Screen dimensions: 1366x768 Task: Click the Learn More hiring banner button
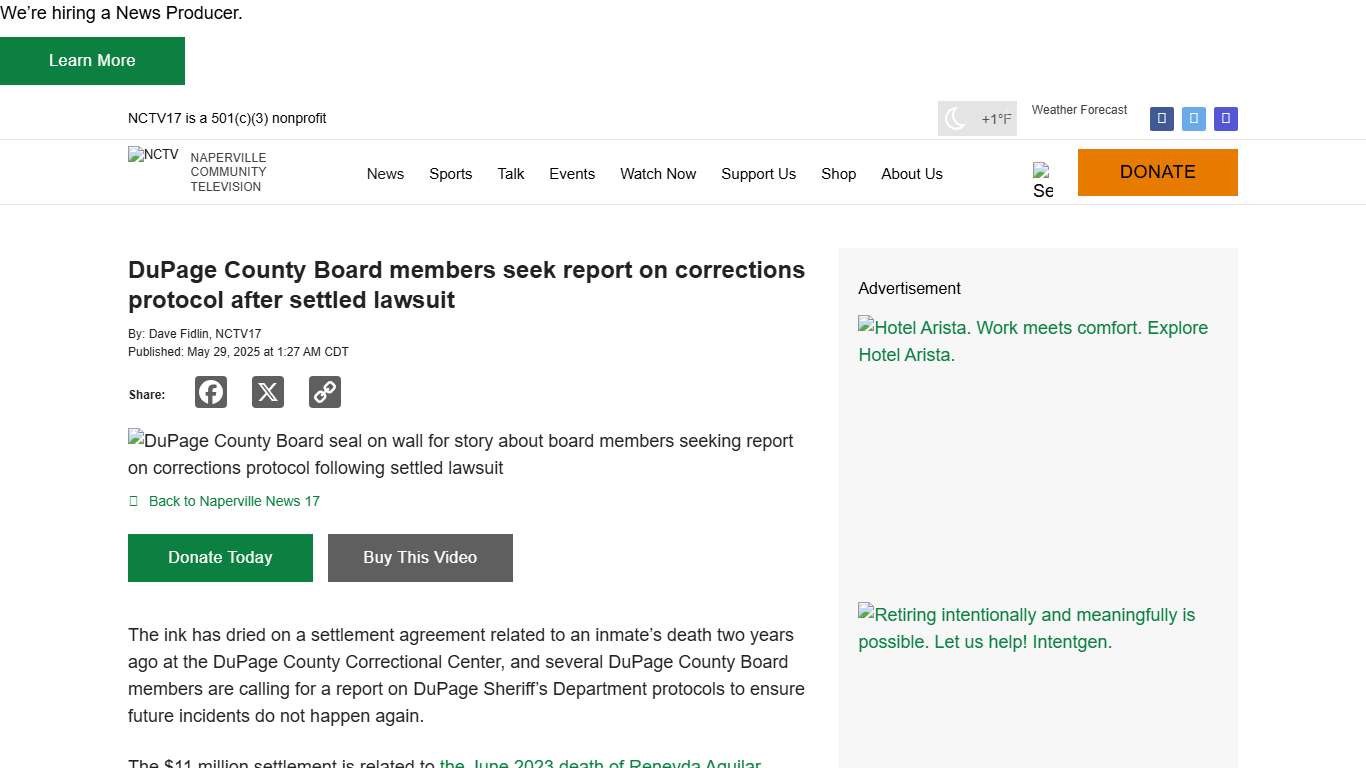pos(92,60)
